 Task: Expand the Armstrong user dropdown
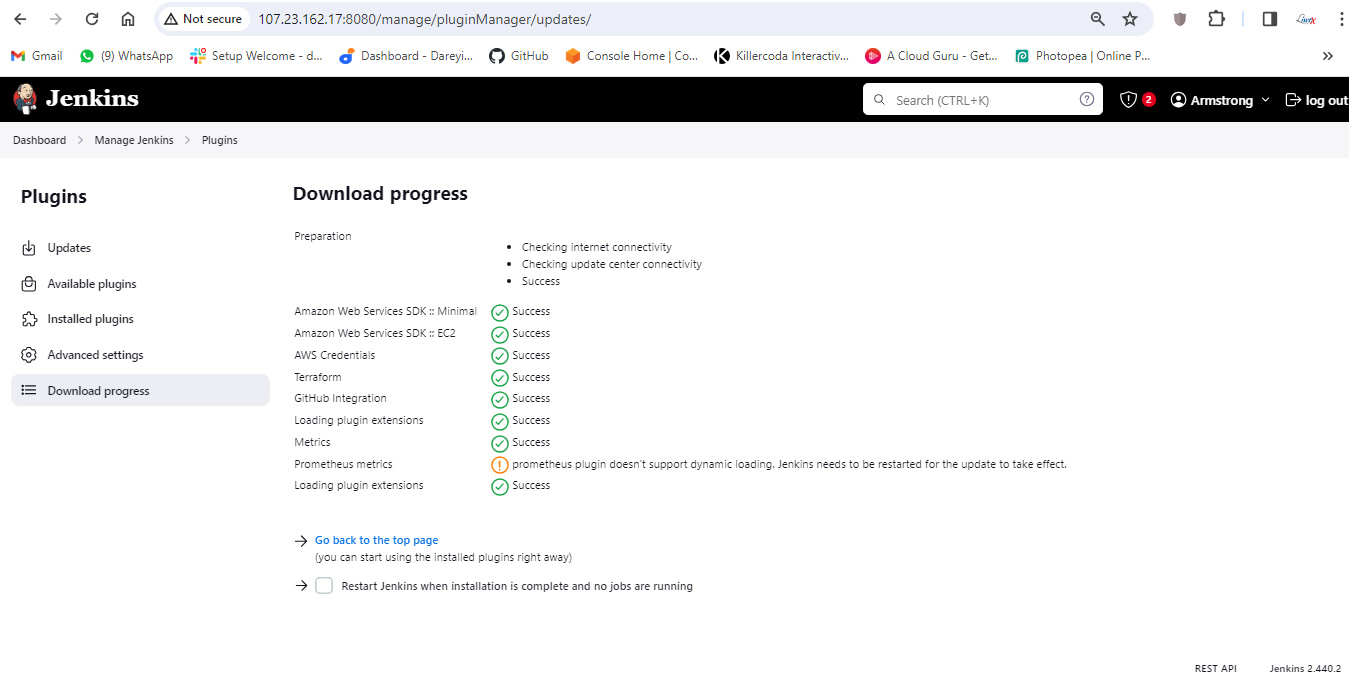[x=1265, y=100]
